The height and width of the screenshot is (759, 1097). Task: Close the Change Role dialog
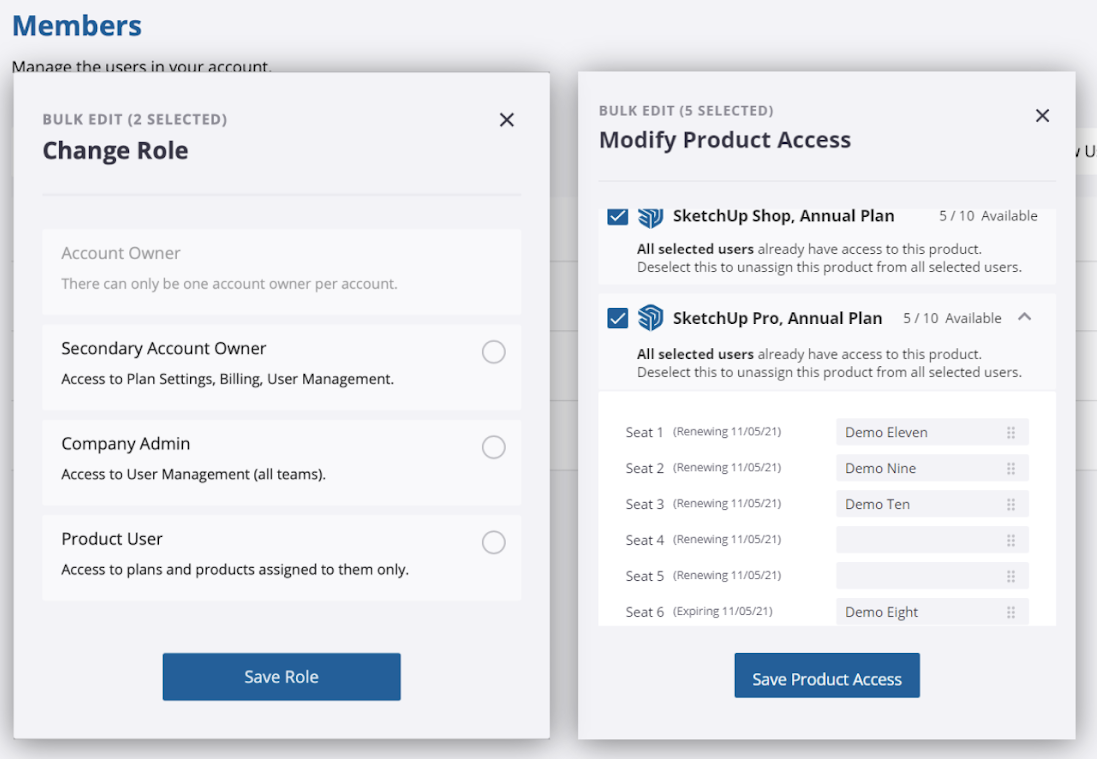[x=507, y=120]
